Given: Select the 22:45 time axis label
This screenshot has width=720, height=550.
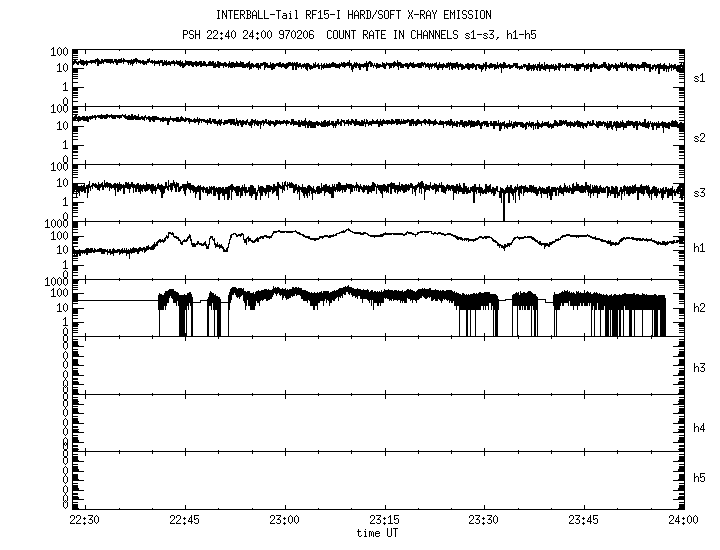Looking at the screenshot, I should click(184, 520).
